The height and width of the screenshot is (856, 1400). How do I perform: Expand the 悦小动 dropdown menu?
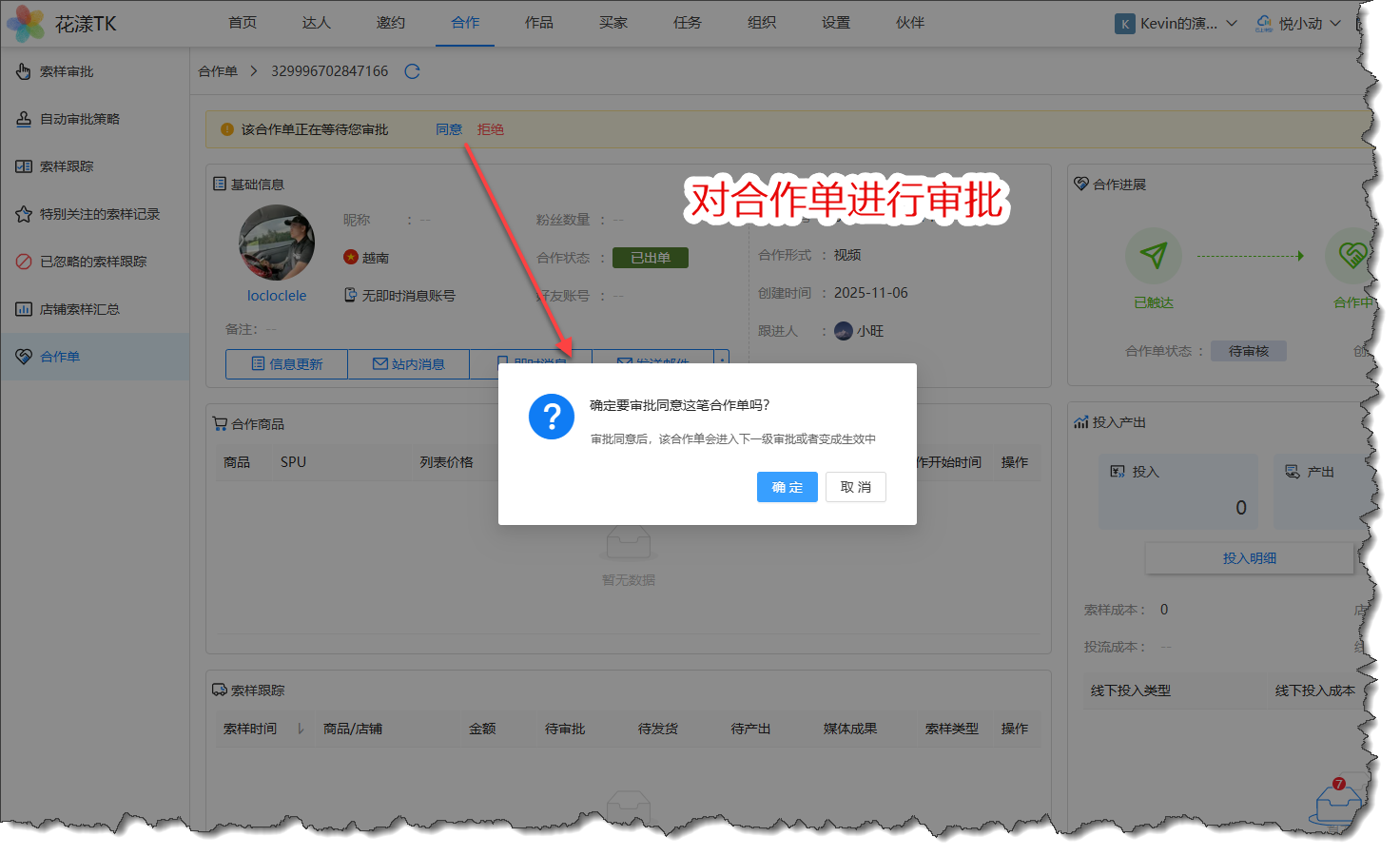tap(1299, 24)
